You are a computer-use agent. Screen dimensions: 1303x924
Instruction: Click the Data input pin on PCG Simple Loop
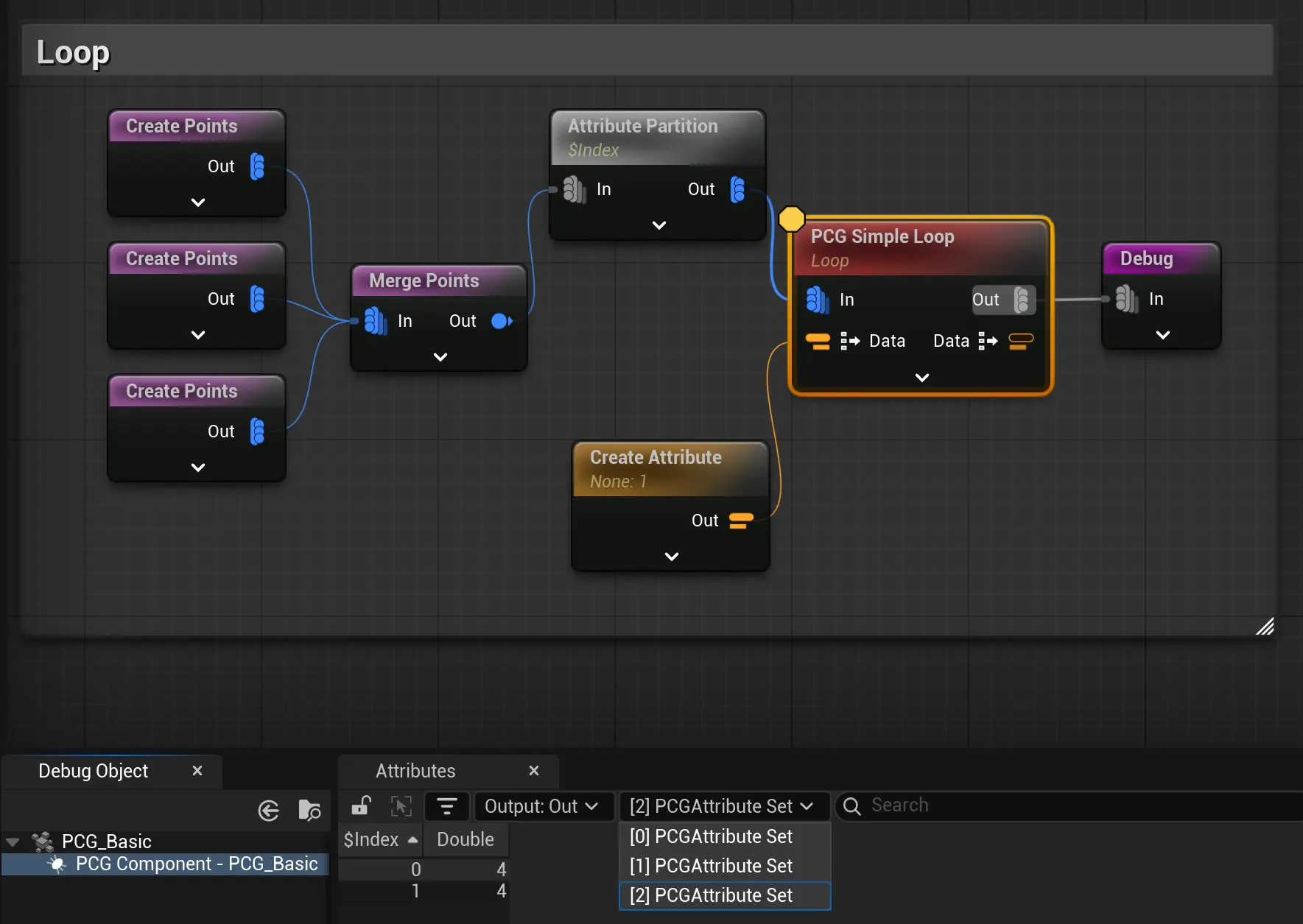point(818,341)
